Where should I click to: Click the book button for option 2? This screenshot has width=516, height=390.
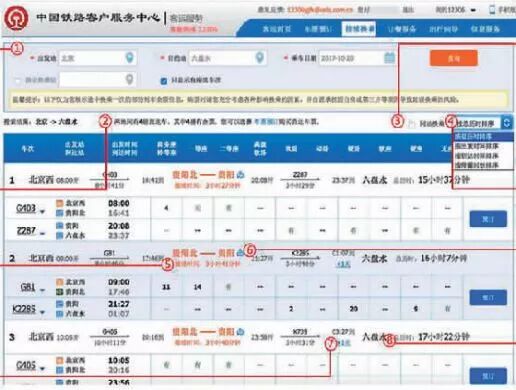tap(488, 297)
